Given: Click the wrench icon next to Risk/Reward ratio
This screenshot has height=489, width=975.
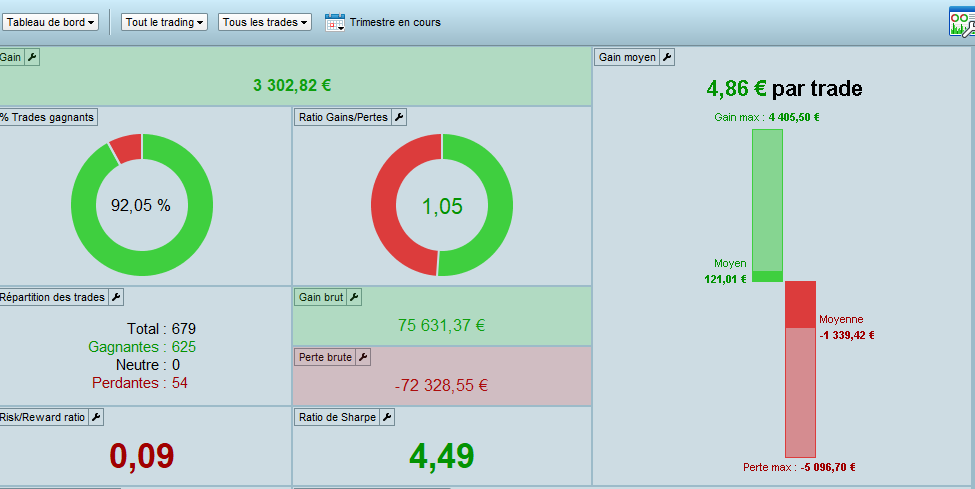Looking at the screenshot, I should point(96,417).
